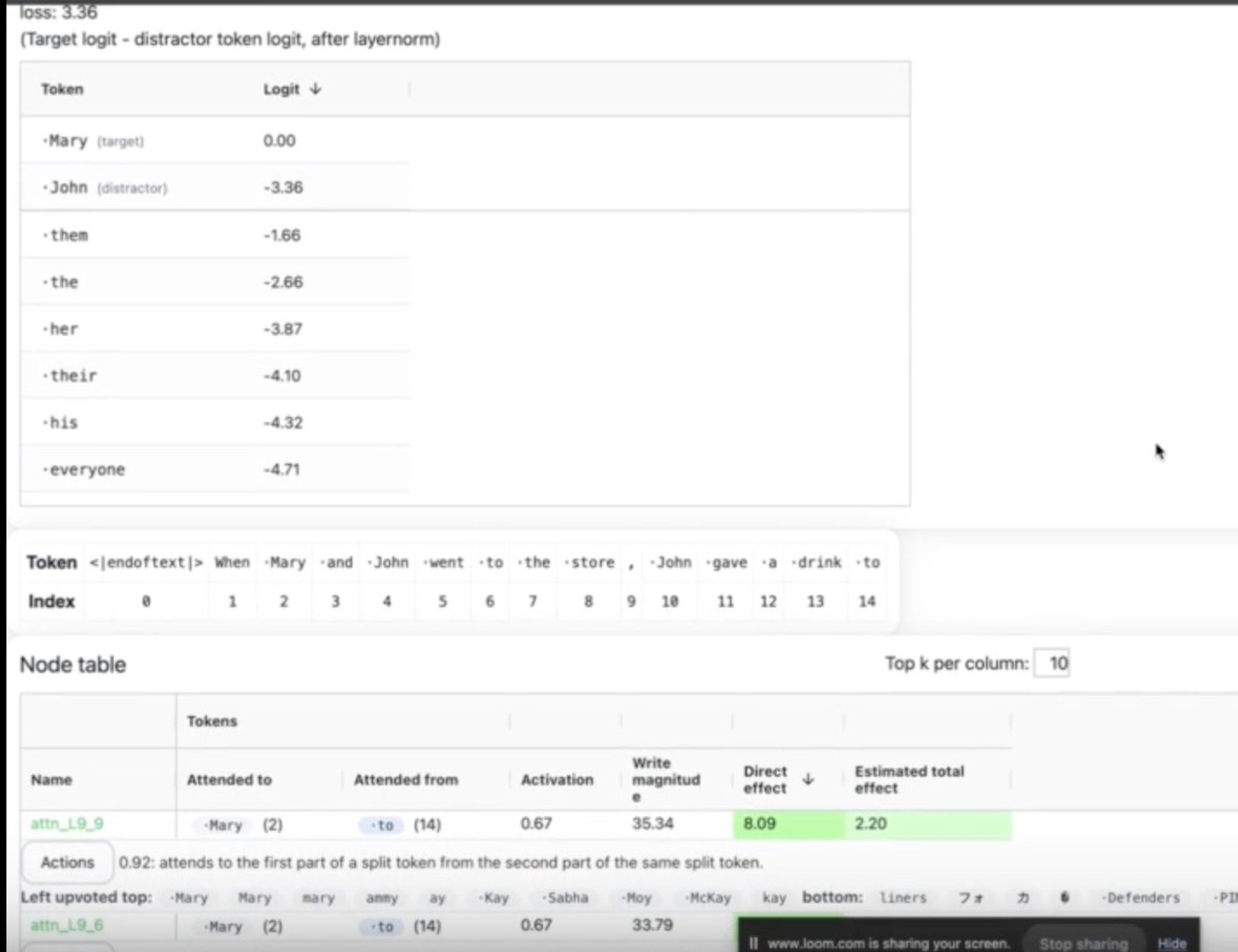This screenshot has width=1238, height=952.
Task: Sort by Estimated total effect header
Action: click(909, 779)
